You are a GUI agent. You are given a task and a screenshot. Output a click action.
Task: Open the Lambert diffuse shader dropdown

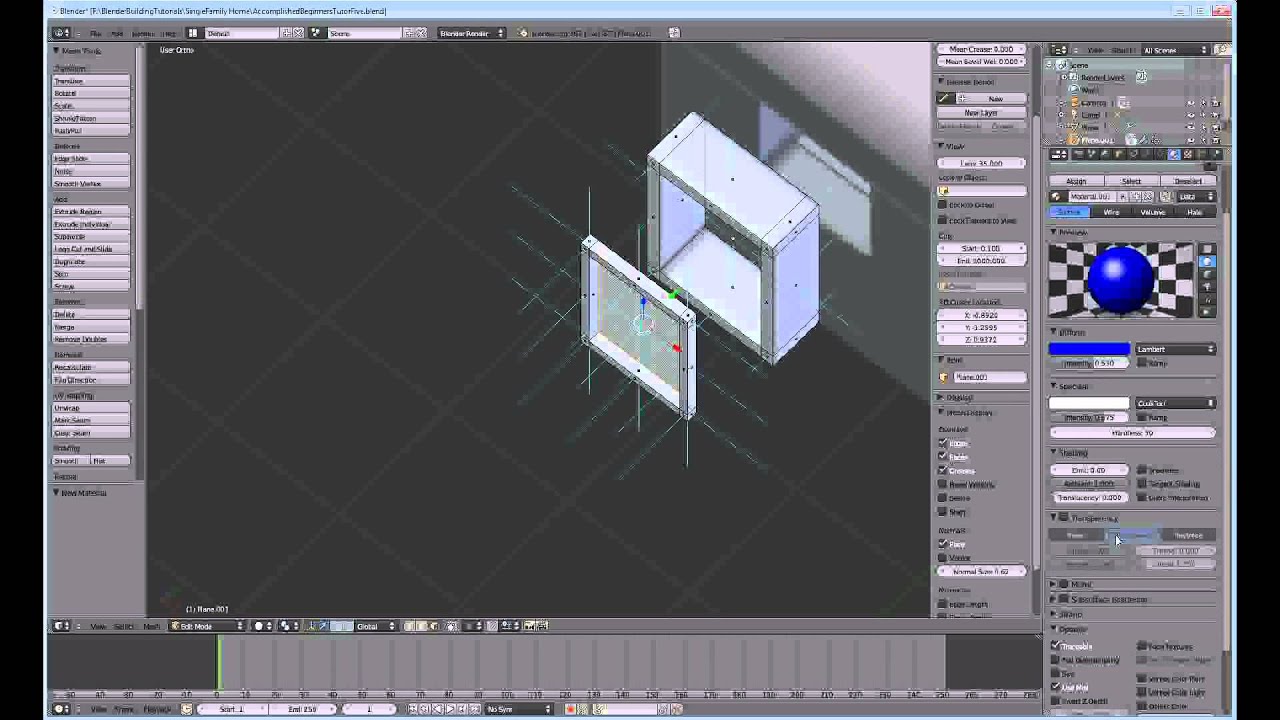[1175, 349]
